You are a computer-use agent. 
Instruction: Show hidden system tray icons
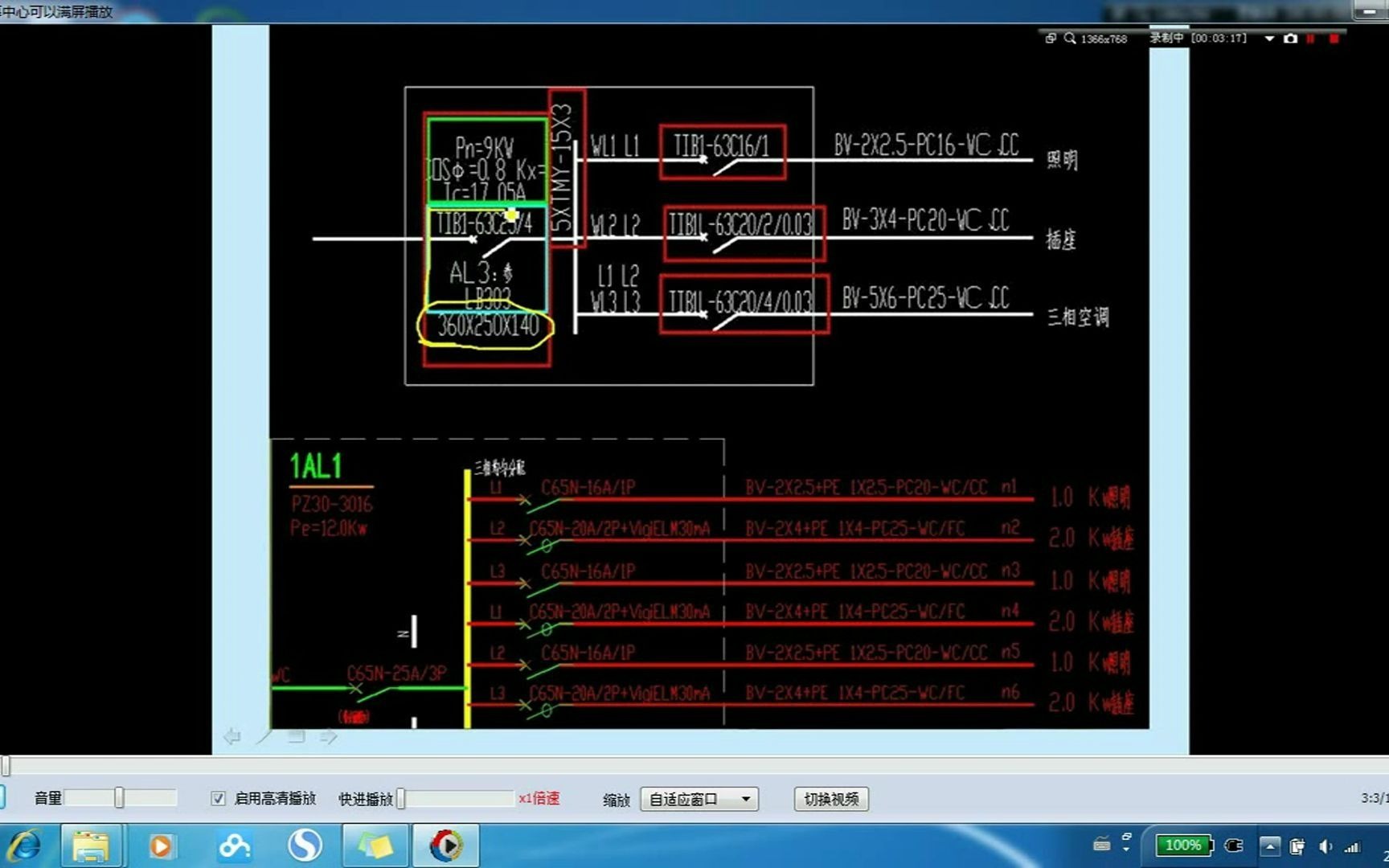(1271, 845)
